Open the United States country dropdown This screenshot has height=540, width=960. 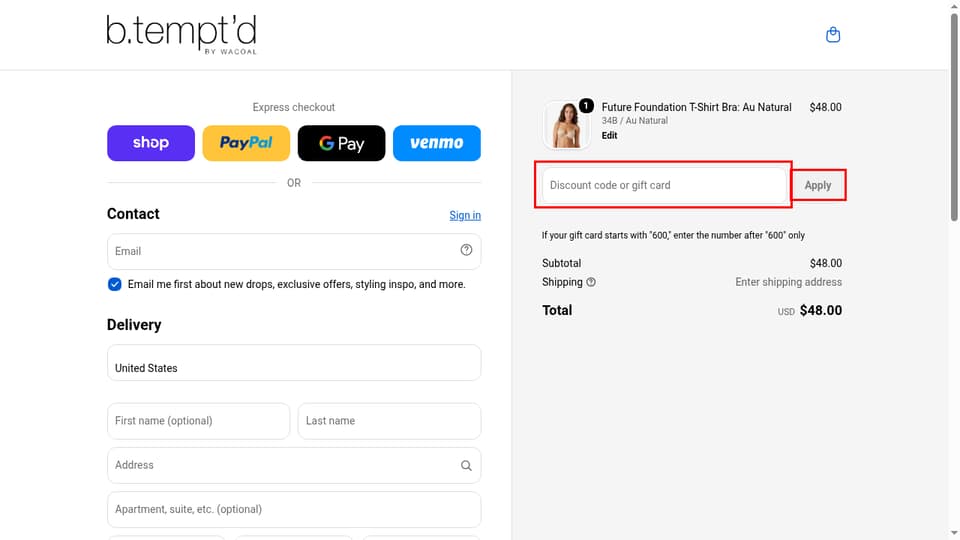click(294, 362)
